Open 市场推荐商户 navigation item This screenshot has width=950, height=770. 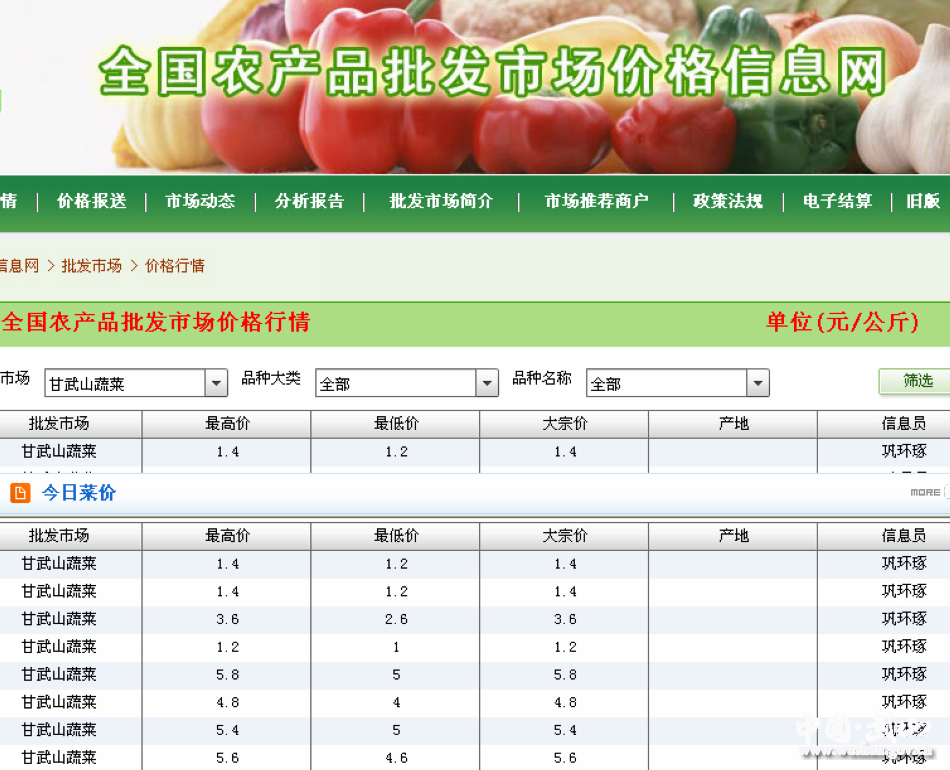pyautogui.click(x=596, y=201)
